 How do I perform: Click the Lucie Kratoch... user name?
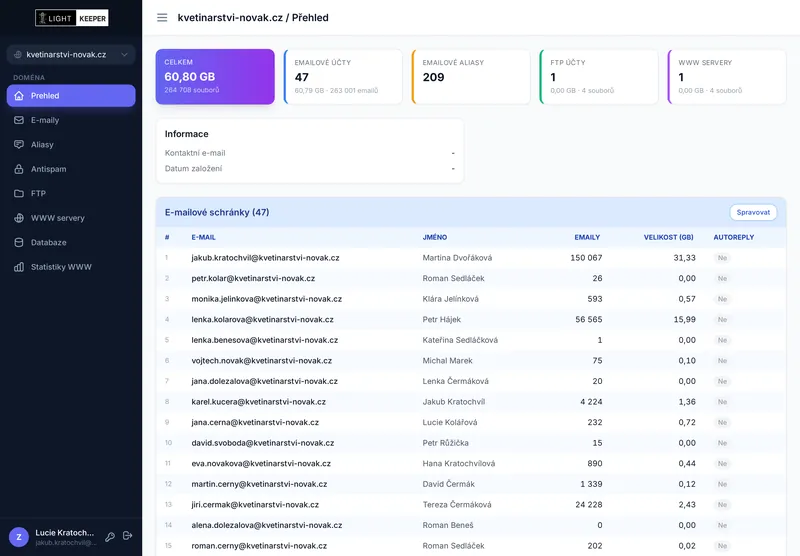click(x=65, y=533)
